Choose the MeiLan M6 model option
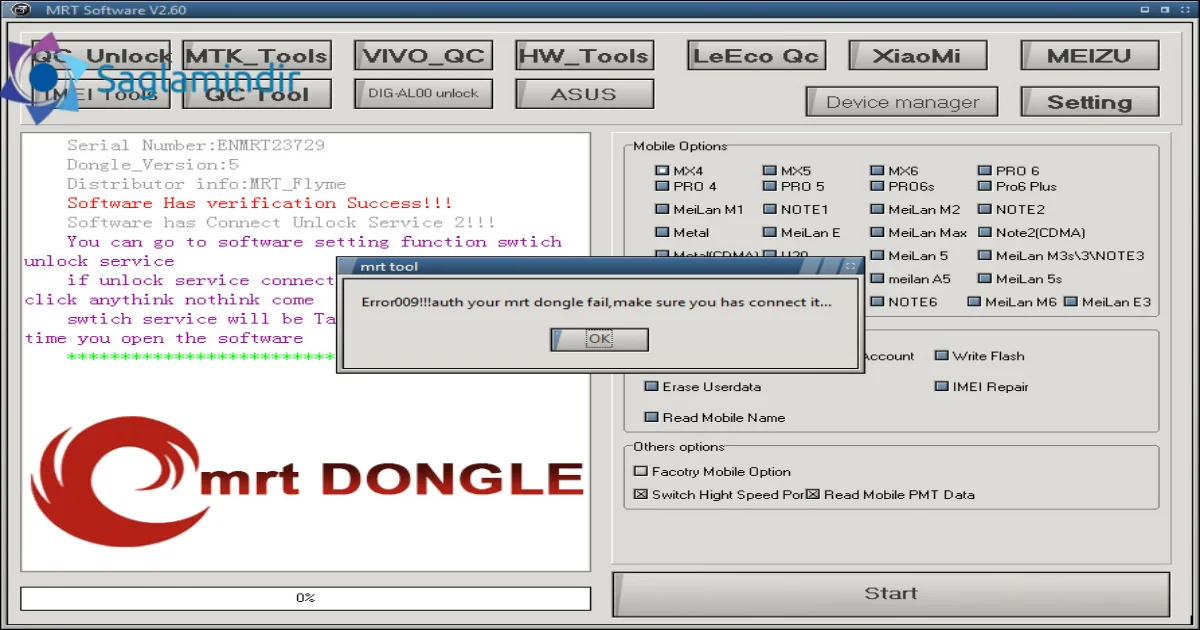 point(1012,301)
